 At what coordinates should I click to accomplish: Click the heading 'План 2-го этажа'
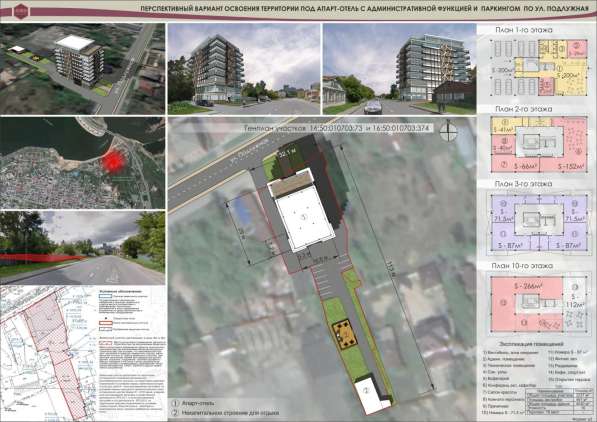tap(524, 109)
